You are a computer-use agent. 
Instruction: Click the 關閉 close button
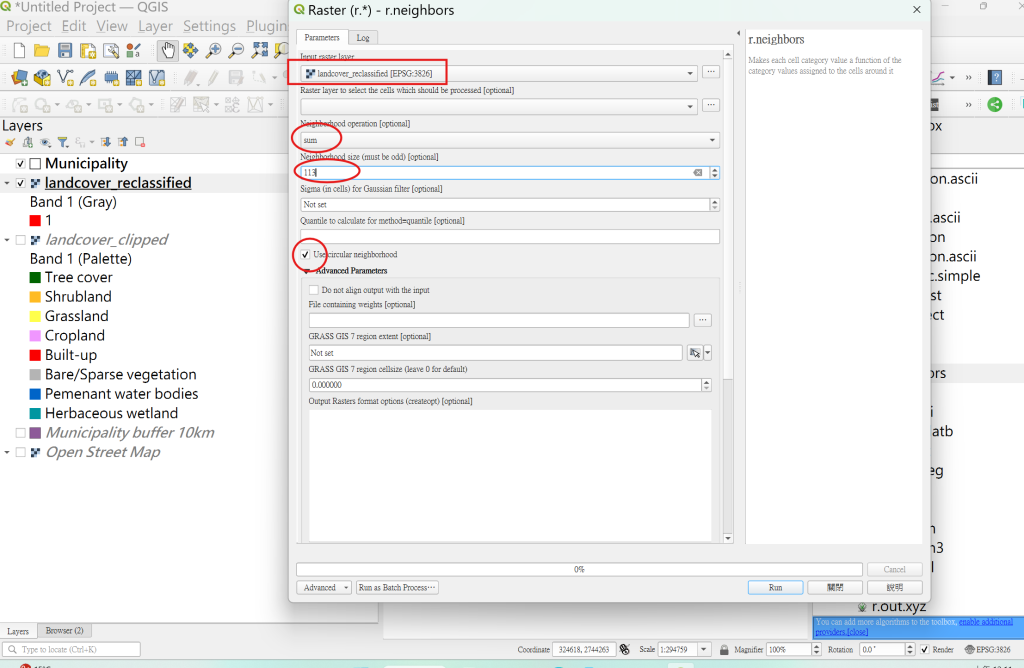(x=835, y=588)
